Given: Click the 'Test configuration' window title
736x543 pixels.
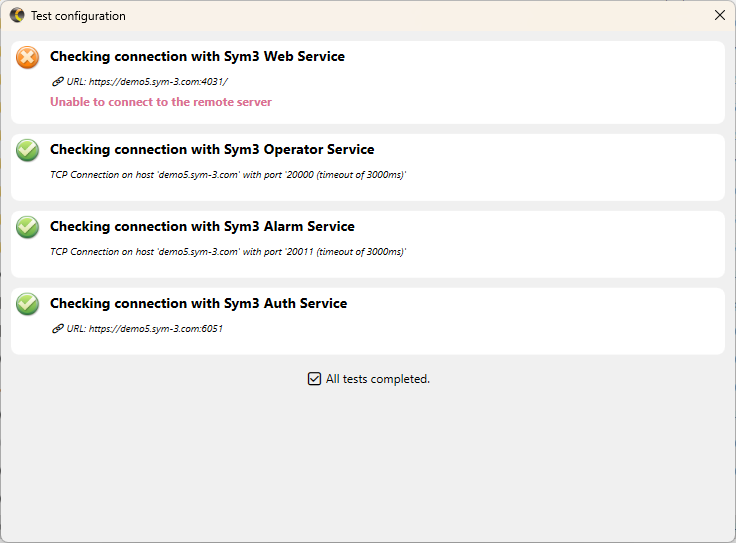Looking at the screenshot, I should 78,16.
